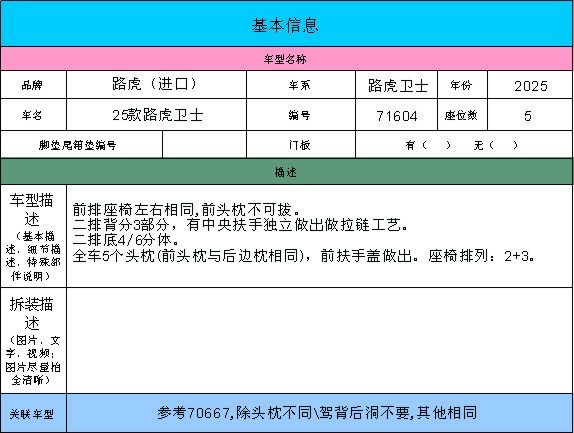Select the 车型名称 pink header row
574x433 pixels.
(x=286, y=59)
